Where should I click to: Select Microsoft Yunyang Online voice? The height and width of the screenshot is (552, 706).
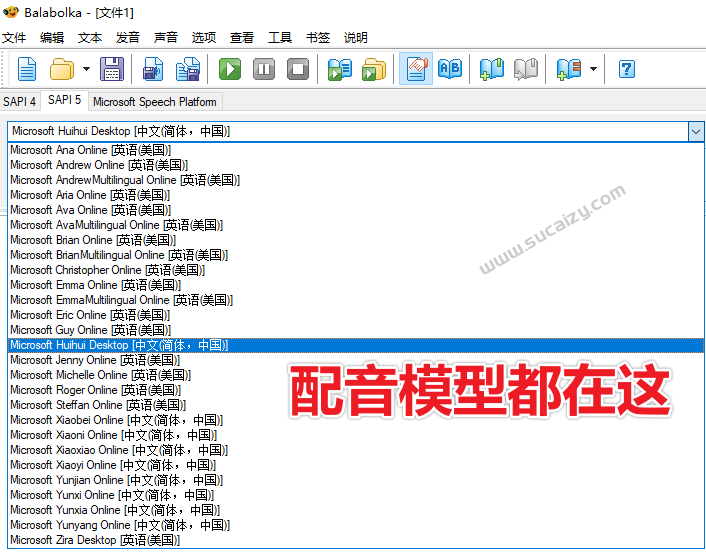click(x=356, y=525)
